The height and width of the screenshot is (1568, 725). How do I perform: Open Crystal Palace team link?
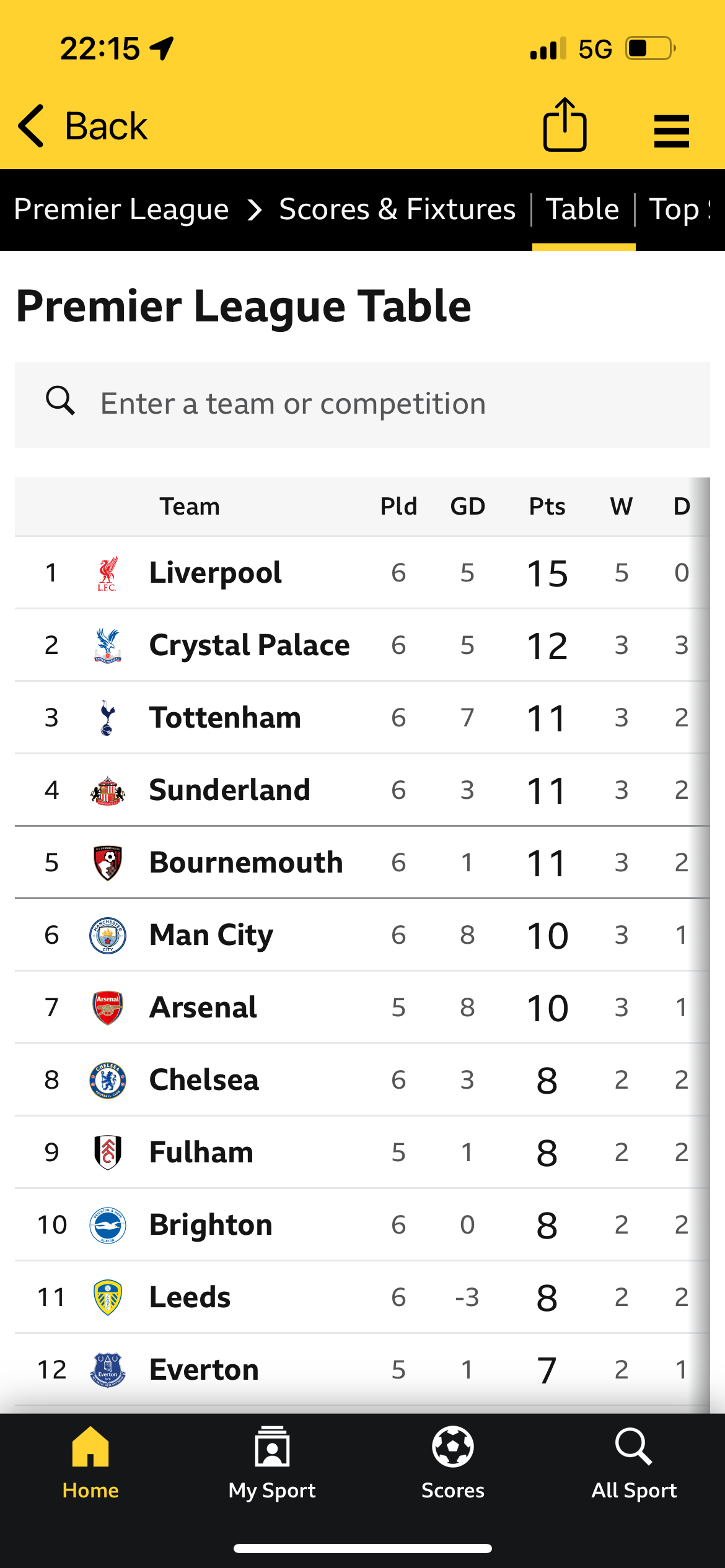click(249, 645)
